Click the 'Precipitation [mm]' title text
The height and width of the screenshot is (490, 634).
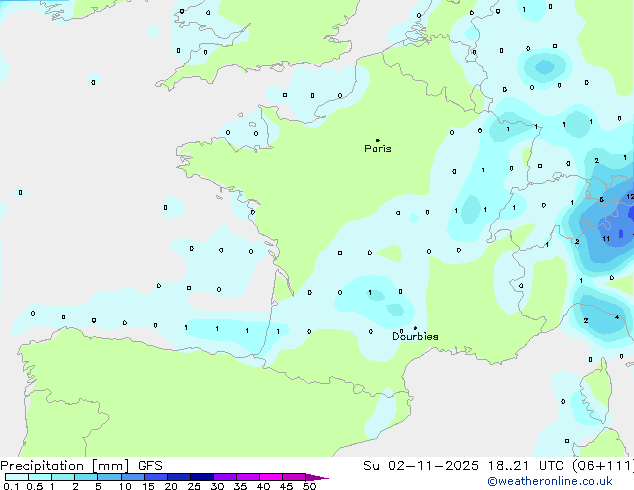65,466
